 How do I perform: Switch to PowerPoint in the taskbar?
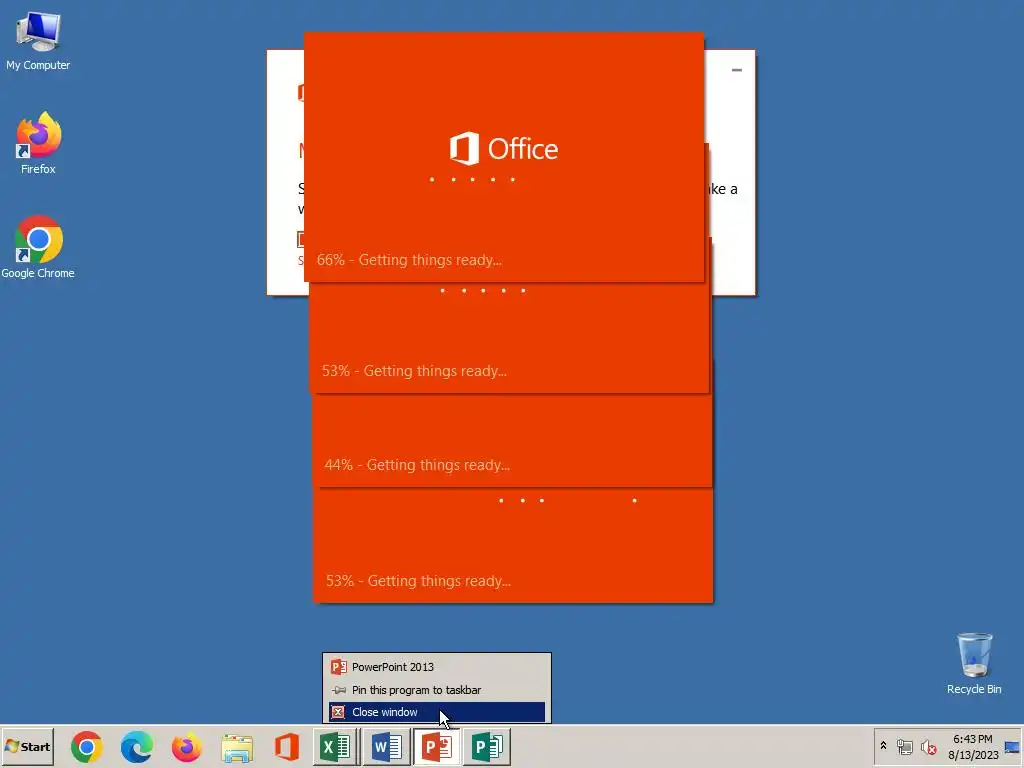pos(436,746)
